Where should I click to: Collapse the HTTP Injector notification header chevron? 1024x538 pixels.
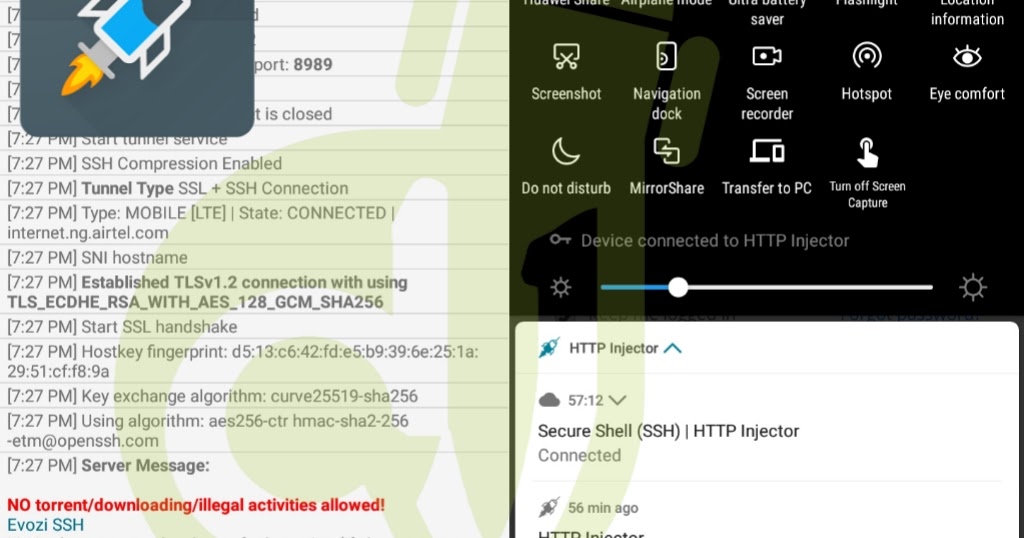(673, 349)
